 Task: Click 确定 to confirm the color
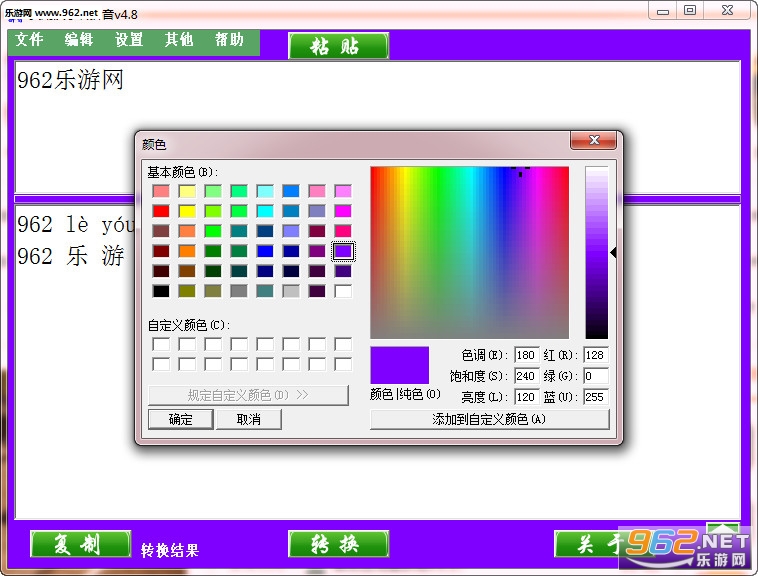click(x=180, y=419)
